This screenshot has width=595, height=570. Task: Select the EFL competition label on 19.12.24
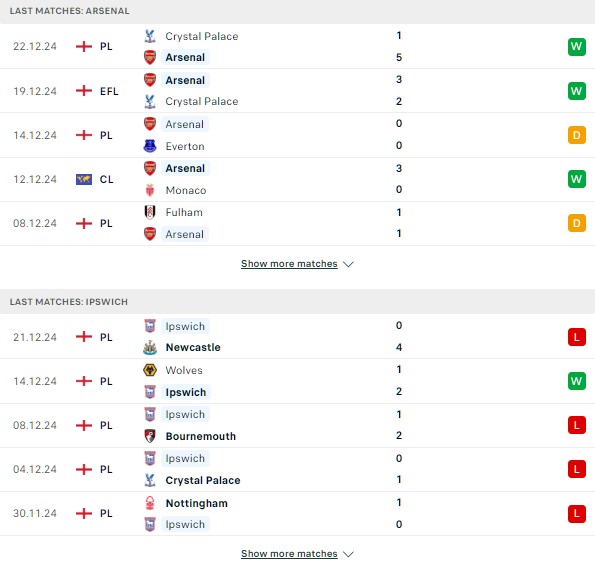109,91
